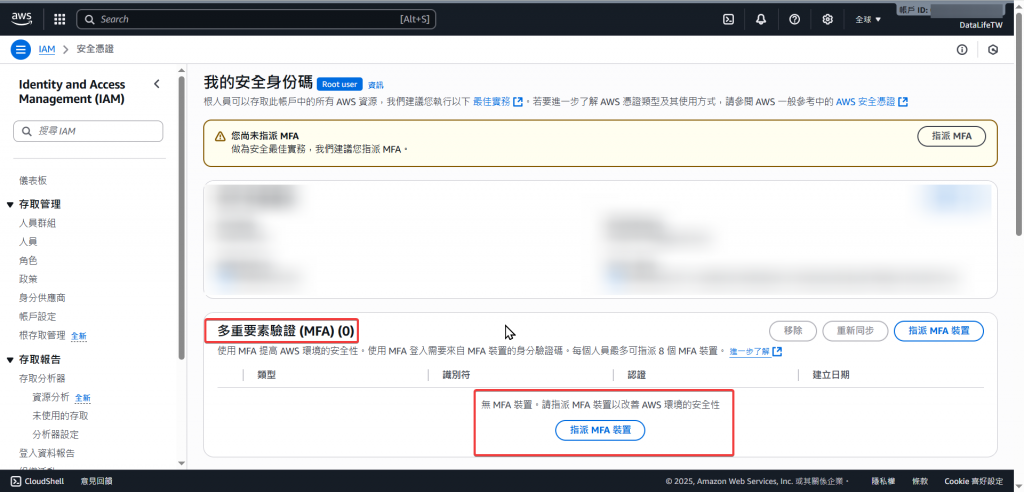
Task: Click the 意見回饋 footer link
Action: (97, 481)
